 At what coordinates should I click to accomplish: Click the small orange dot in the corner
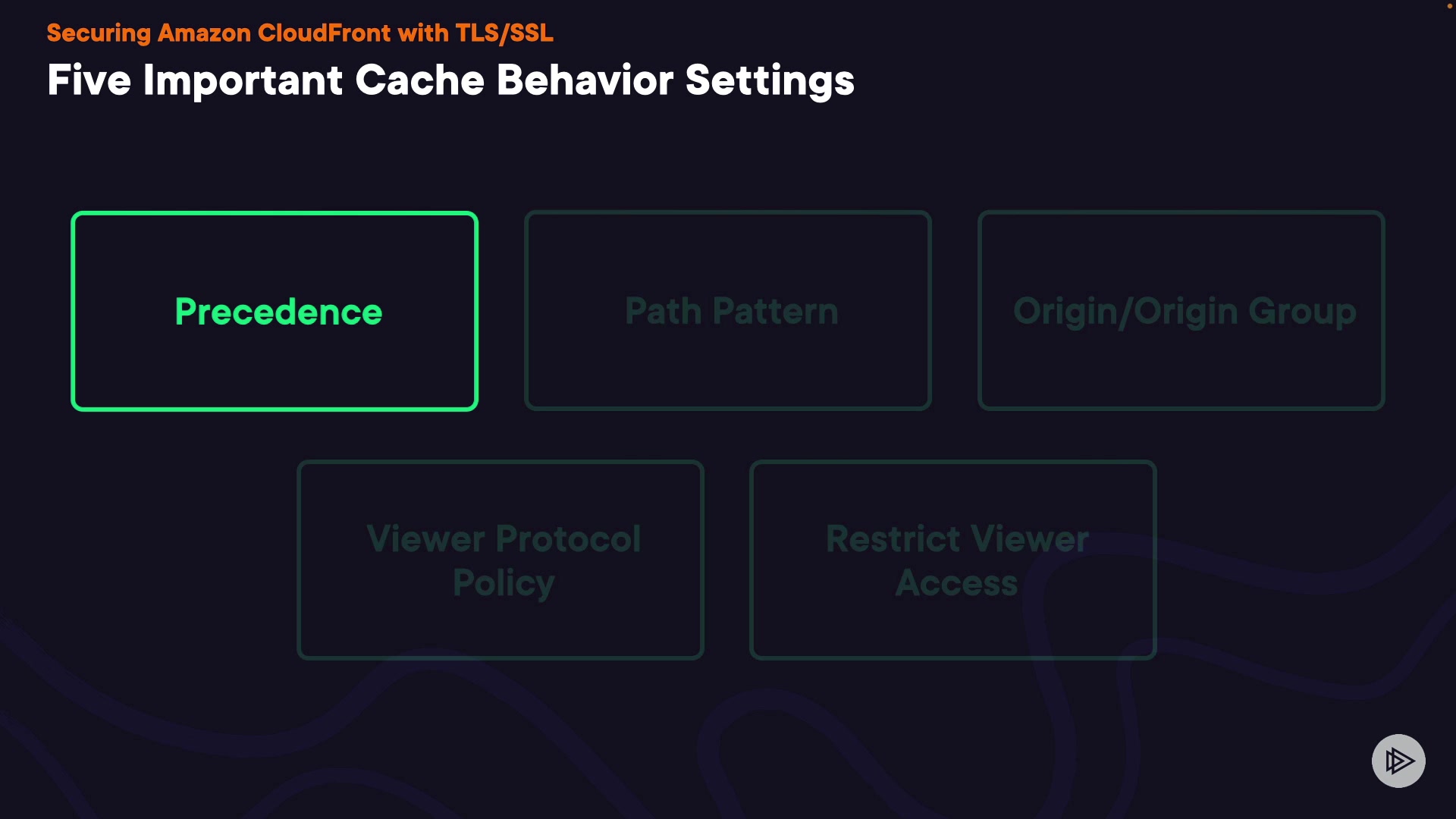(1449, 6)
